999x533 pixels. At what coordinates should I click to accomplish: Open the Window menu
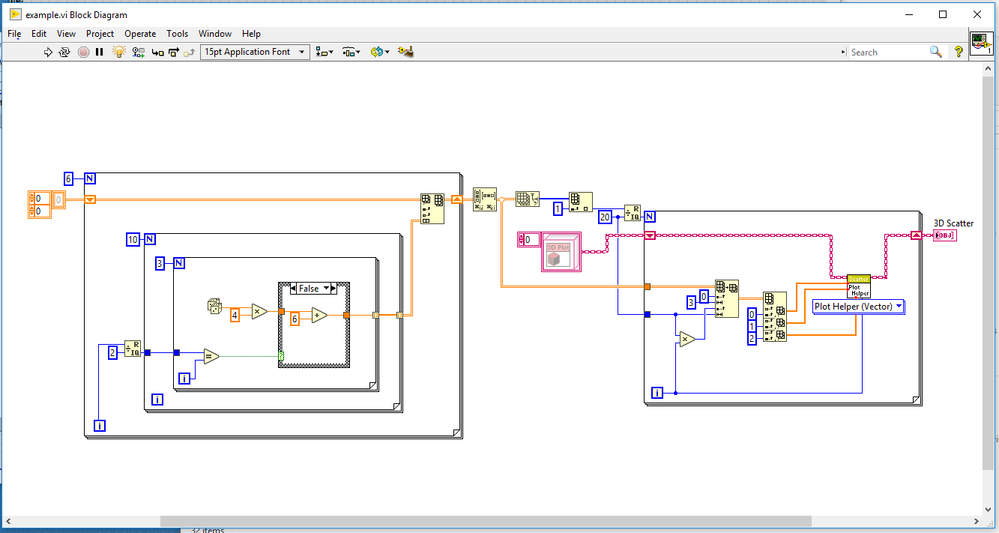click(x=215, y=34)
